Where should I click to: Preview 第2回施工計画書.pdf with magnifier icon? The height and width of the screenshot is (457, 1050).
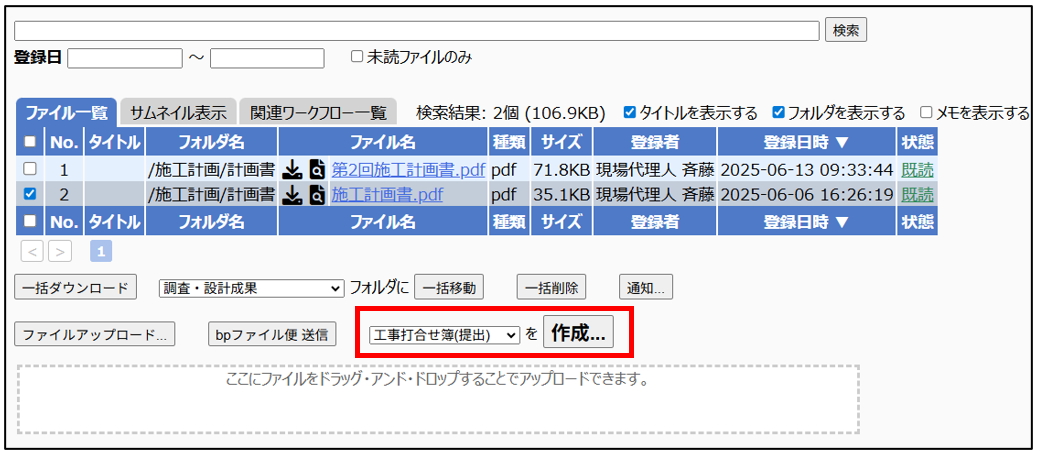pos(317,169)
